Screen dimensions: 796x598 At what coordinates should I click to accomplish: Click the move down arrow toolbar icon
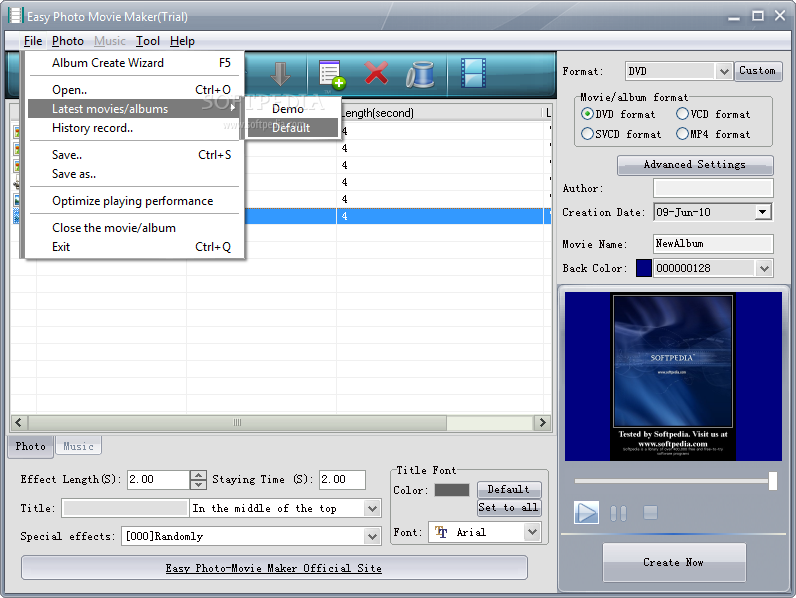click(x=280, y=75)
